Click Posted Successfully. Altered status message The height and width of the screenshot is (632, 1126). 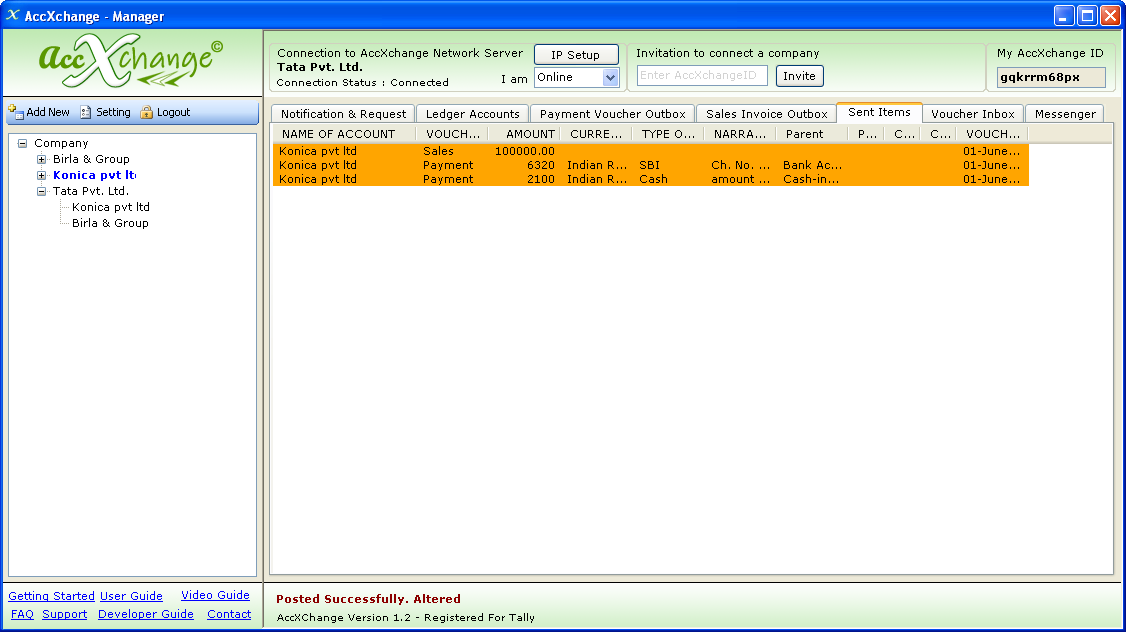[368, 599]
